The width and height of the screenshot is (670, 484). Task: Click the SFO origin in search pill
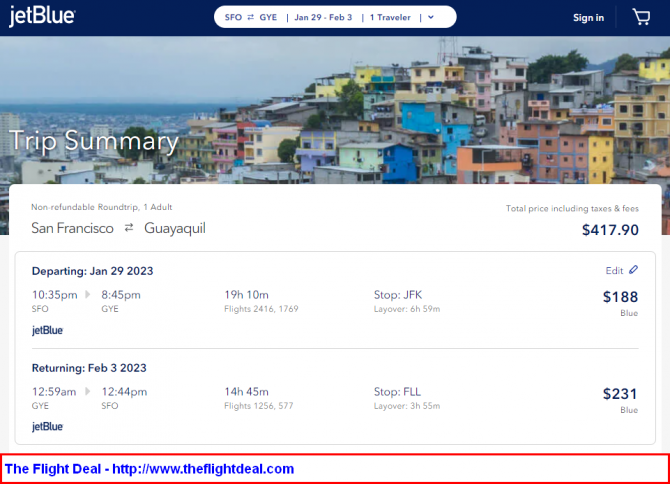[x=233, y=17]
